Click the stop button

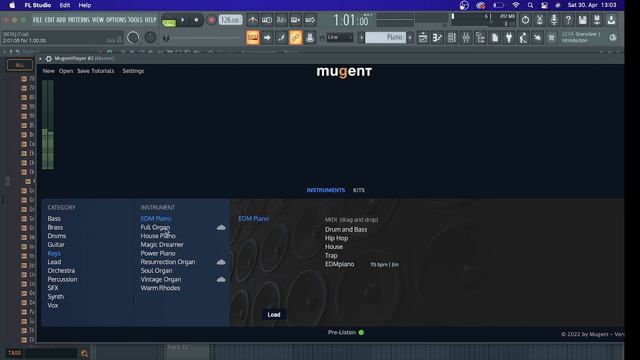pos(196,20)
